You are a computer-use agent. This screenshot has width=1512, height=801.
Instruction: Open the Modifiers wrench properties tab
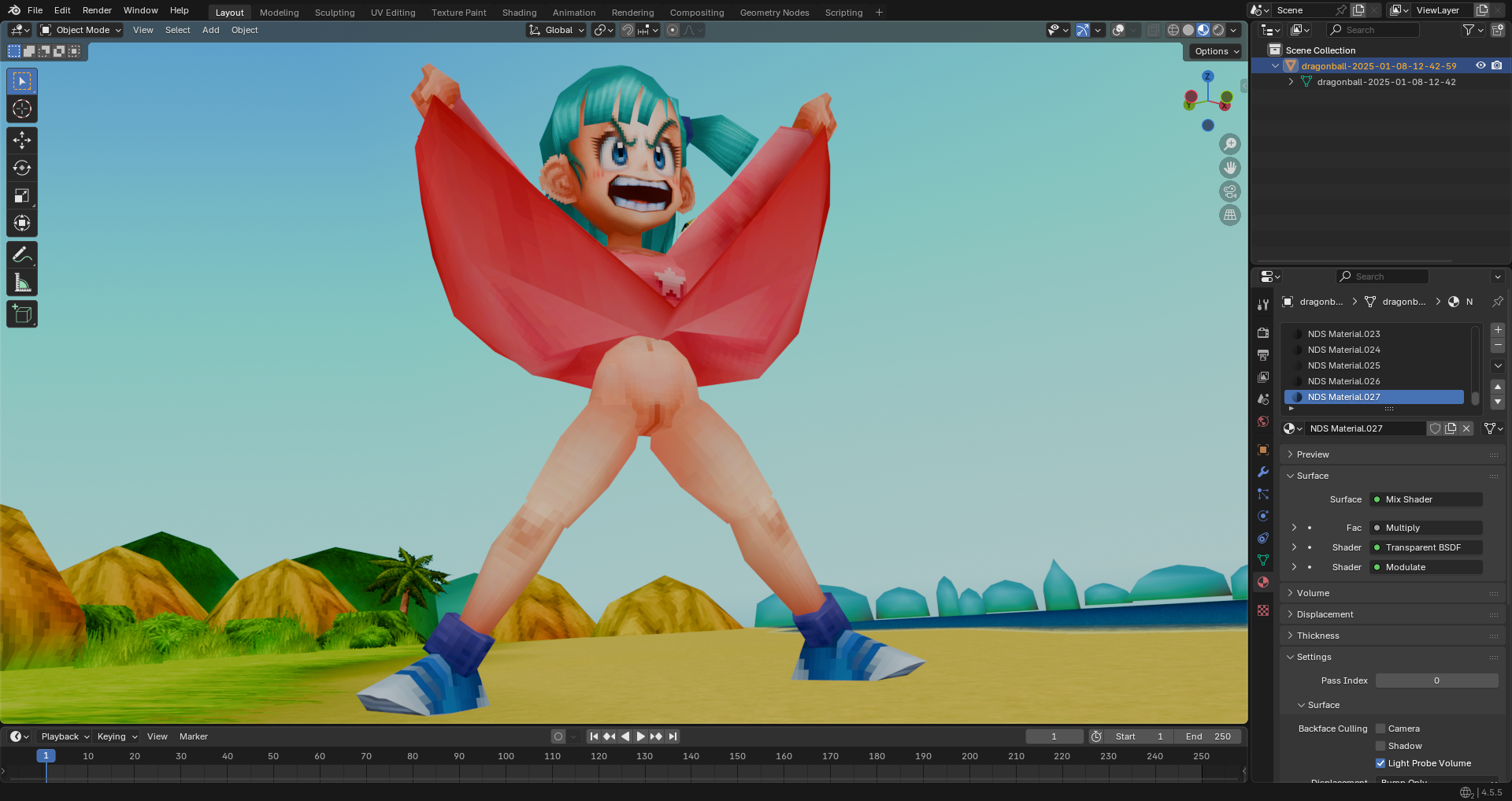coord(1263,472)
